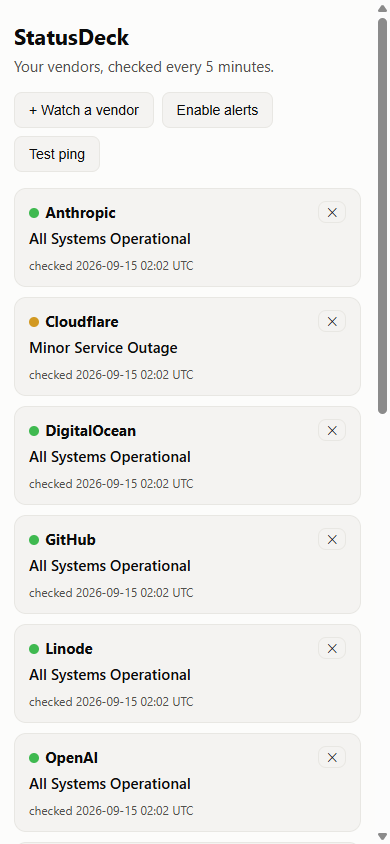Click the checked timestamp on the DigitalOcean card
Viewport: 390px width, 844px height.
[x=111, y=484]
